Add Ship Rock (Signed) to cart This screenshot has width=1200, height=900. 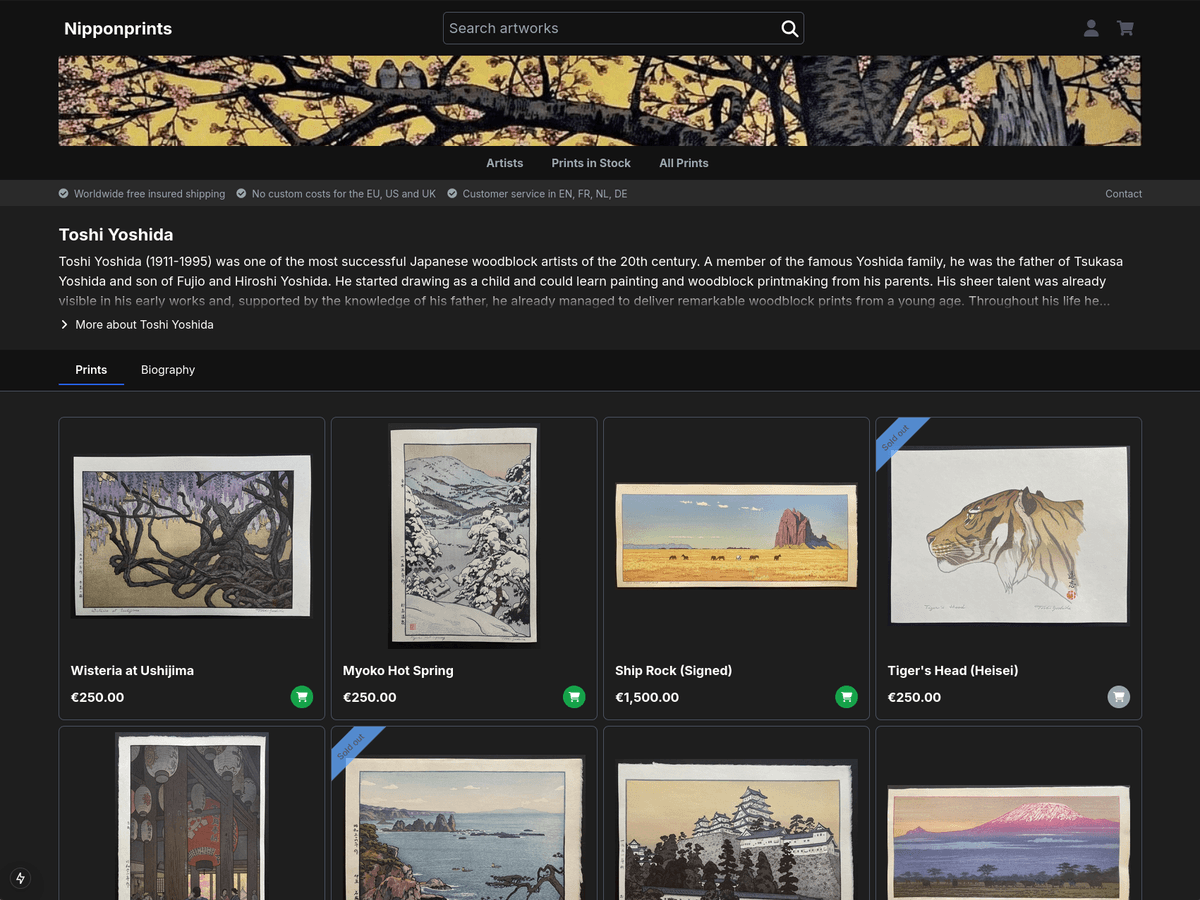coord(846,697)
